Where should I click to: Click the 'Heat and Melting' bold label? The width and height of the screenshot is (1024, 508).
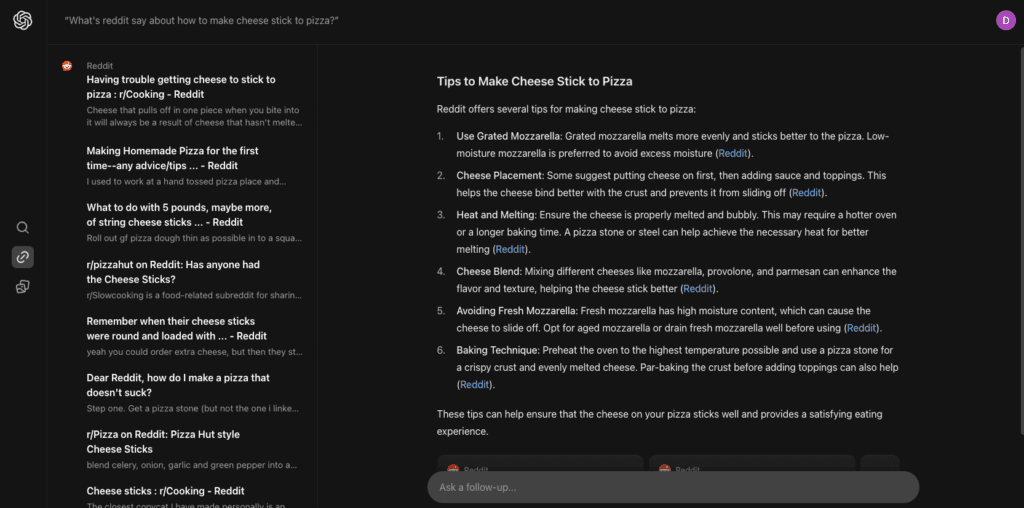495,214
